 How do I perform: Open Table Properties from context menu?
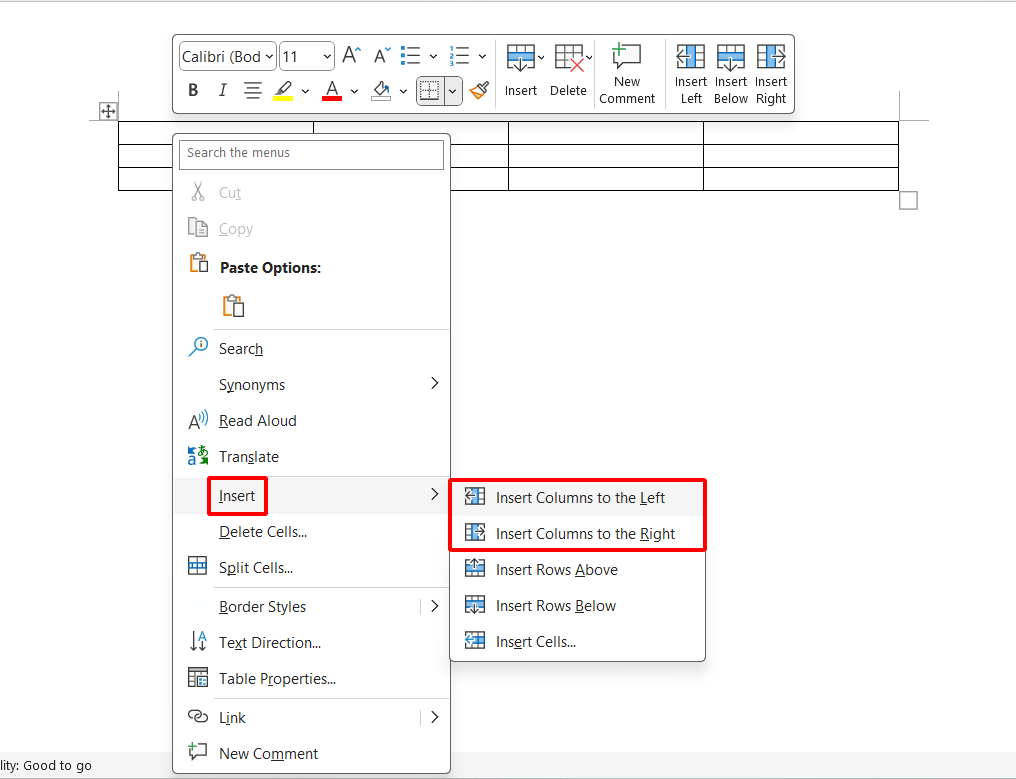click(277, 679)
